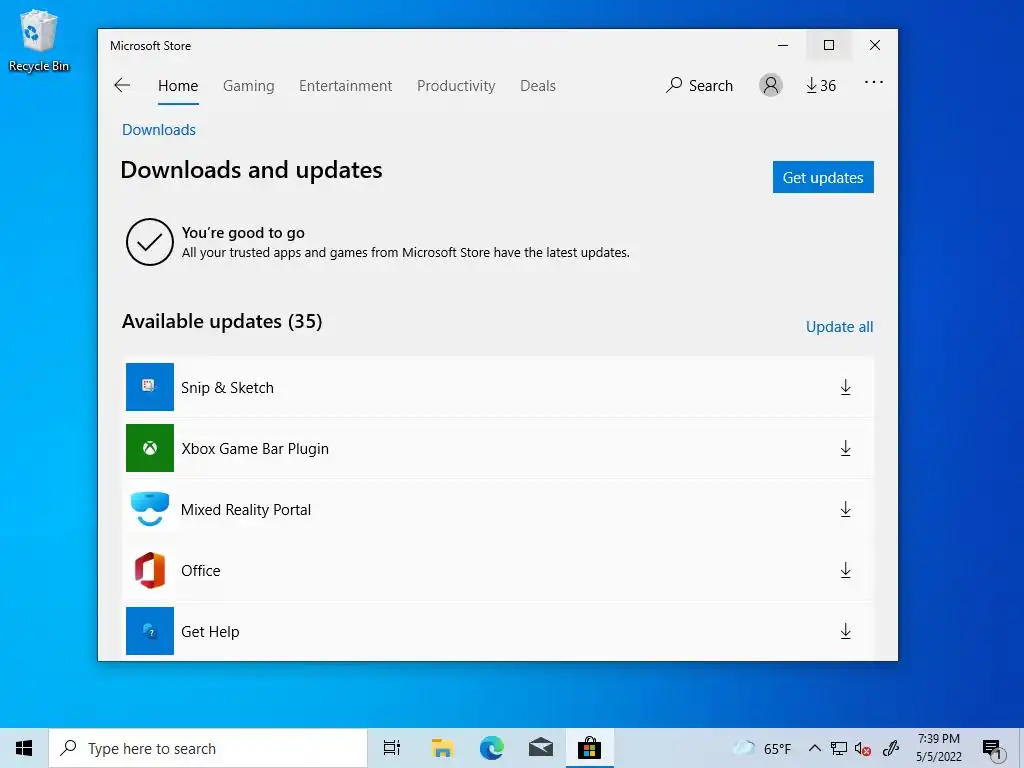Screen dimensions: 1024x768
Task: Click the Snip & Sketch app icon
Action: click(150, 387)
